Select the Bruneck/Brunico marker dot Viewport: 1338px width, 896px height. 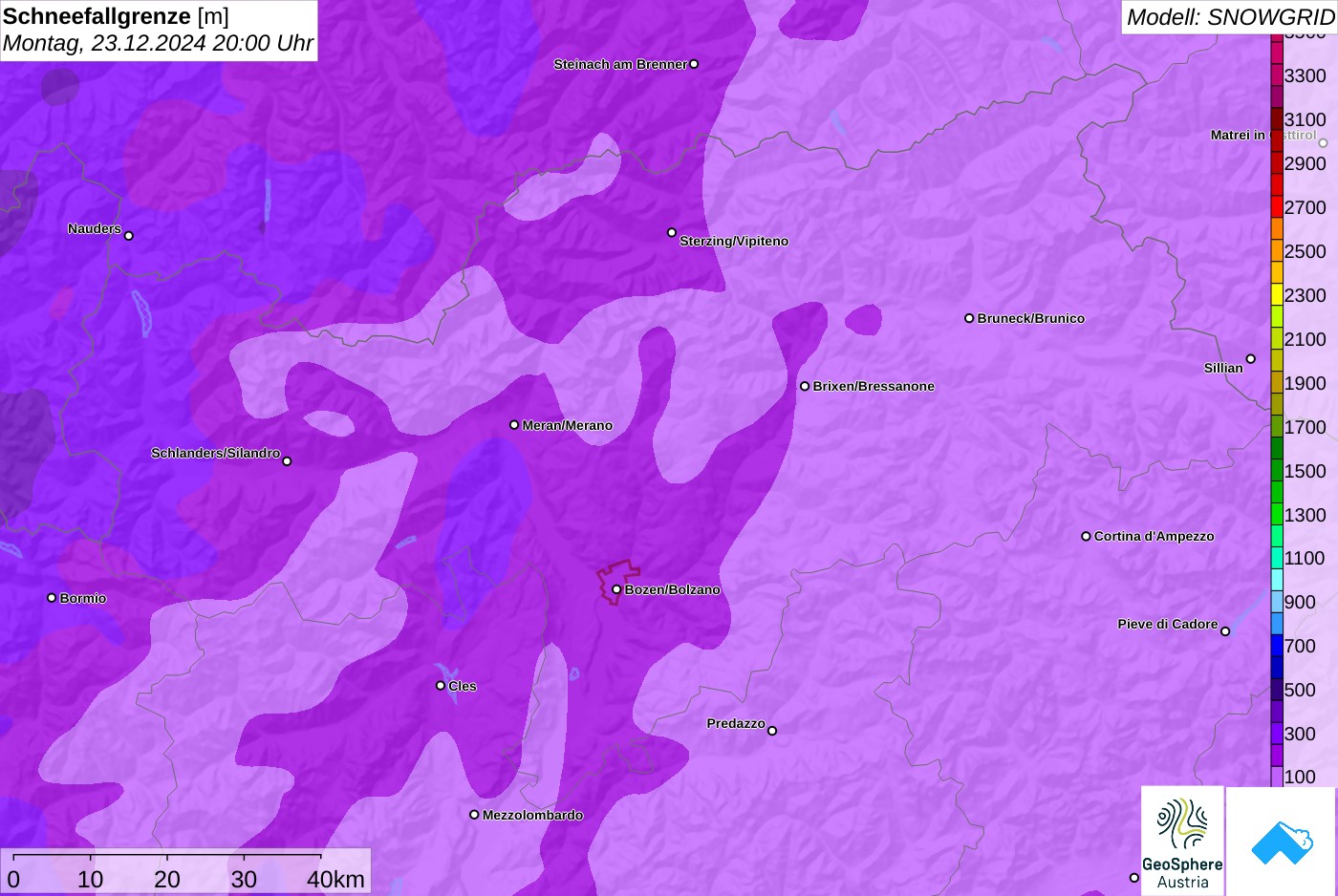click(x=969, y=318)
